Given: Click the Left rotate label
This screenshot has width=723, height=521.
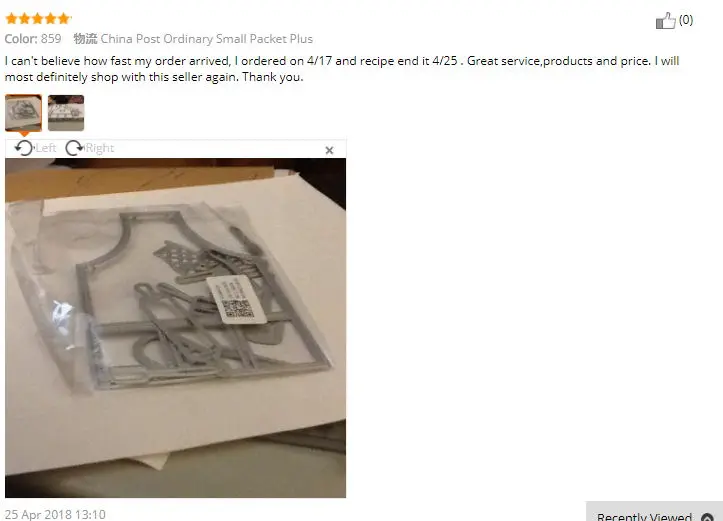Looking at the screenshot, I should pyautogui.click(x=46, y=148).
